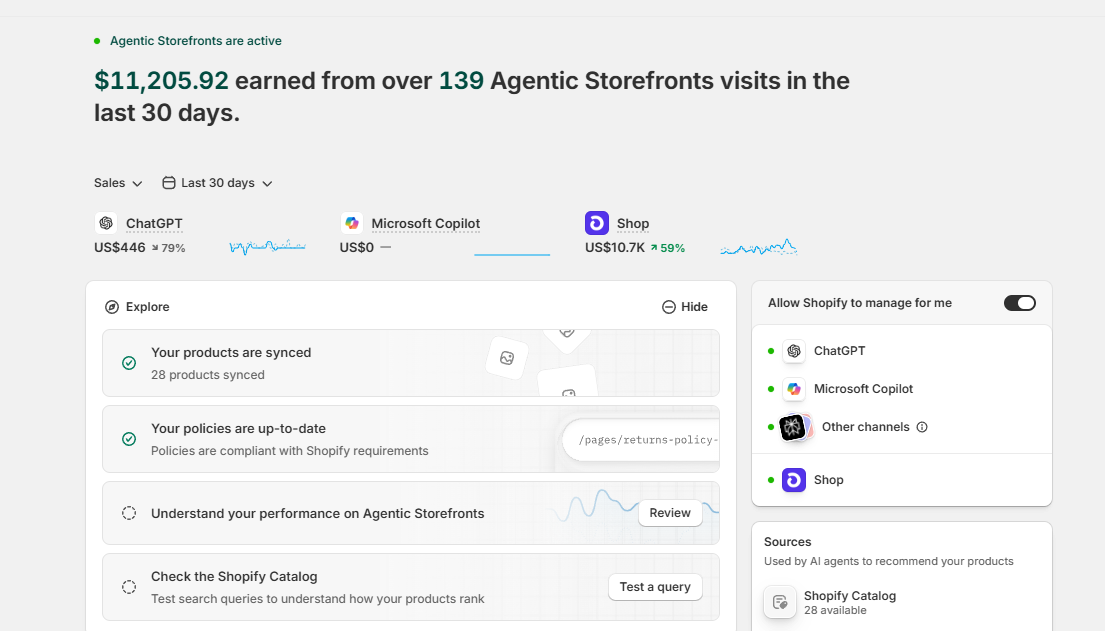
Task: Click the ChatGPT sales sparkline chart
Action: 267,247
